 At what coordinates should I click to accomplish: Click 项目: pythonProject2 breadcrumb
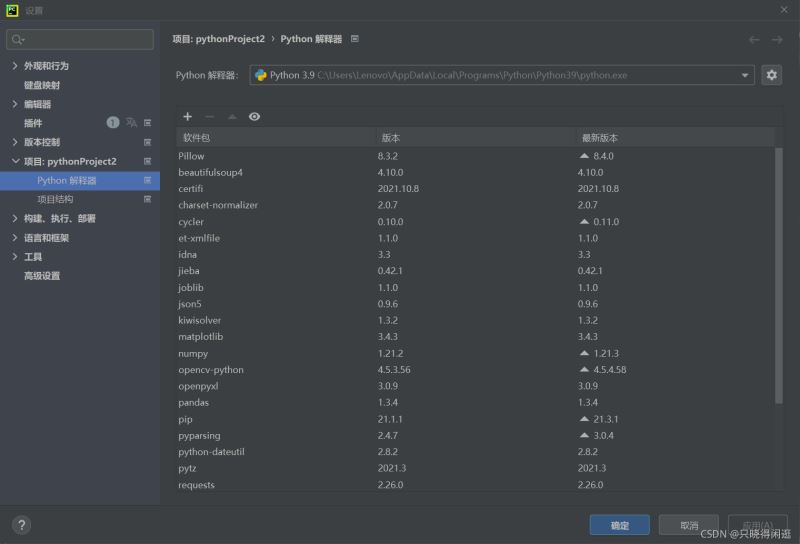pos(218,39)
